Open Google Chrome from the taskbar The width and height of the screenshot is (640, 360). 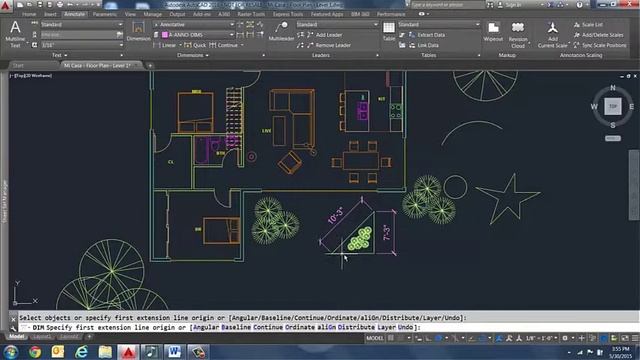coord(35,352)
